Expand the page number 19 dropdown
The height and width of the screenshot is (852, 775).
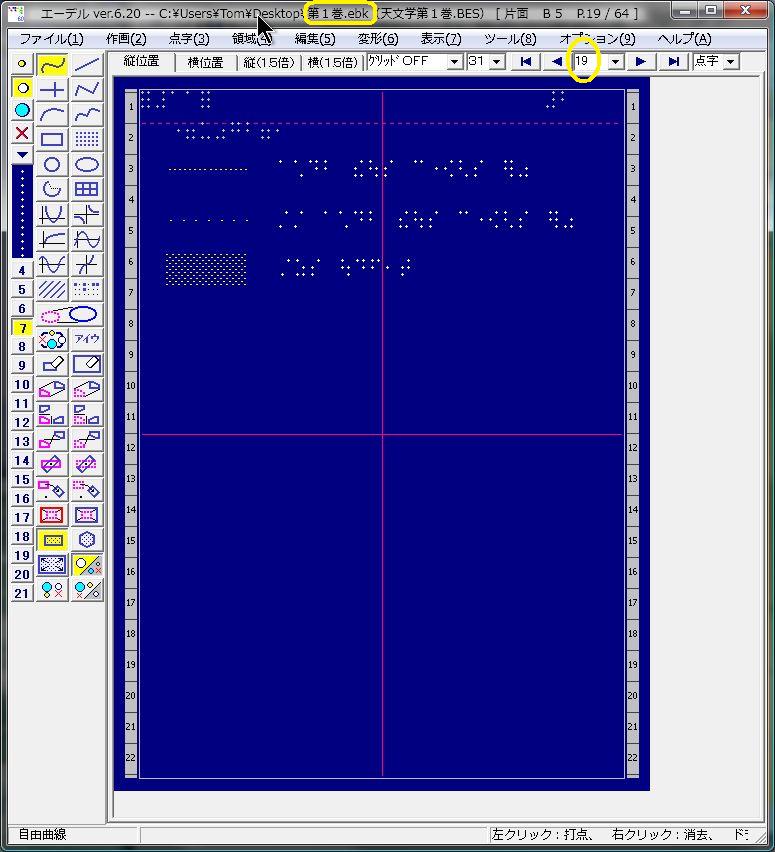tap(615, 62)
